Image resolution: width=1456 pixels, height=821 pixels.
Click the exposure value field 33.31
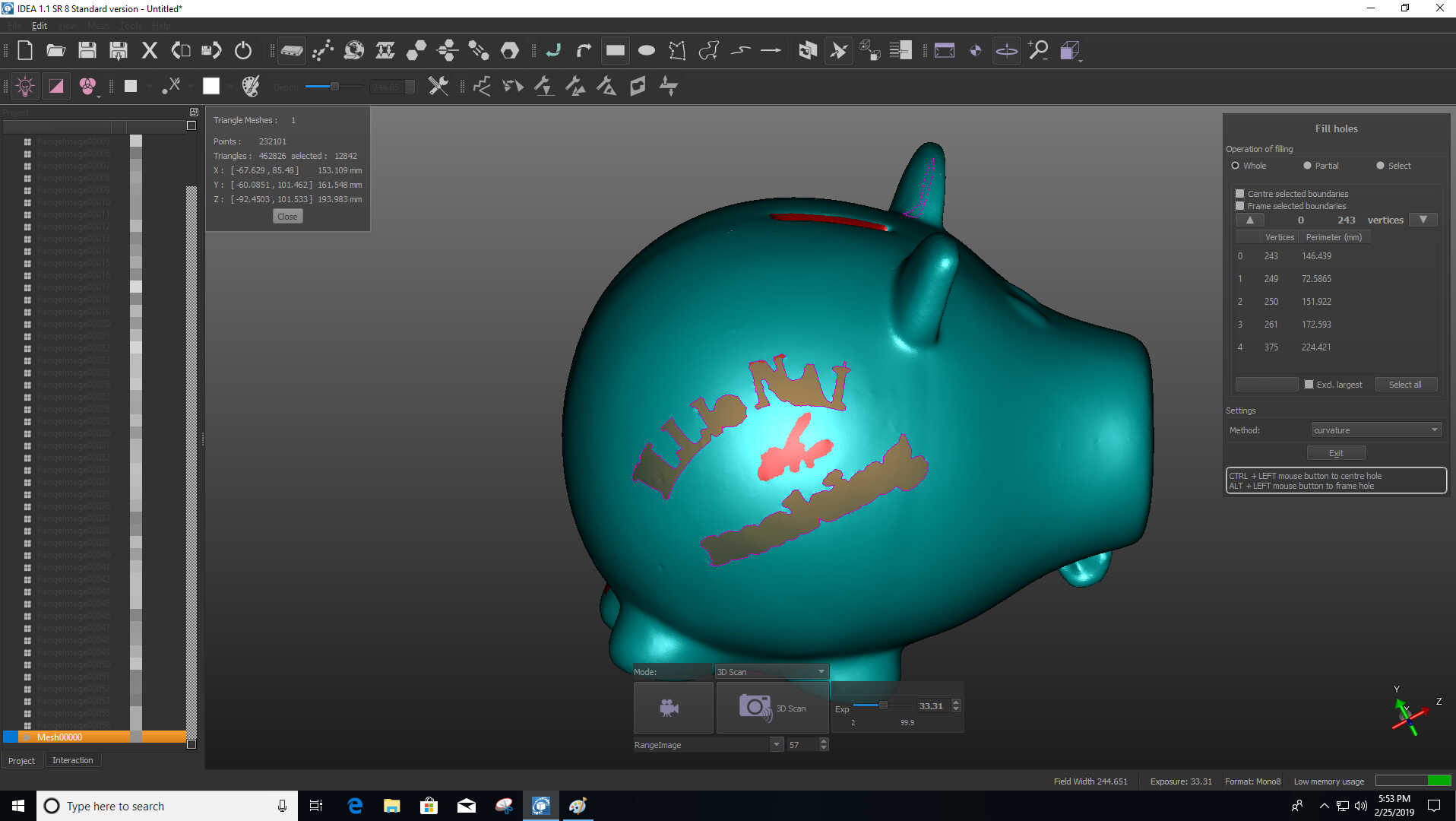pos(931,705)
